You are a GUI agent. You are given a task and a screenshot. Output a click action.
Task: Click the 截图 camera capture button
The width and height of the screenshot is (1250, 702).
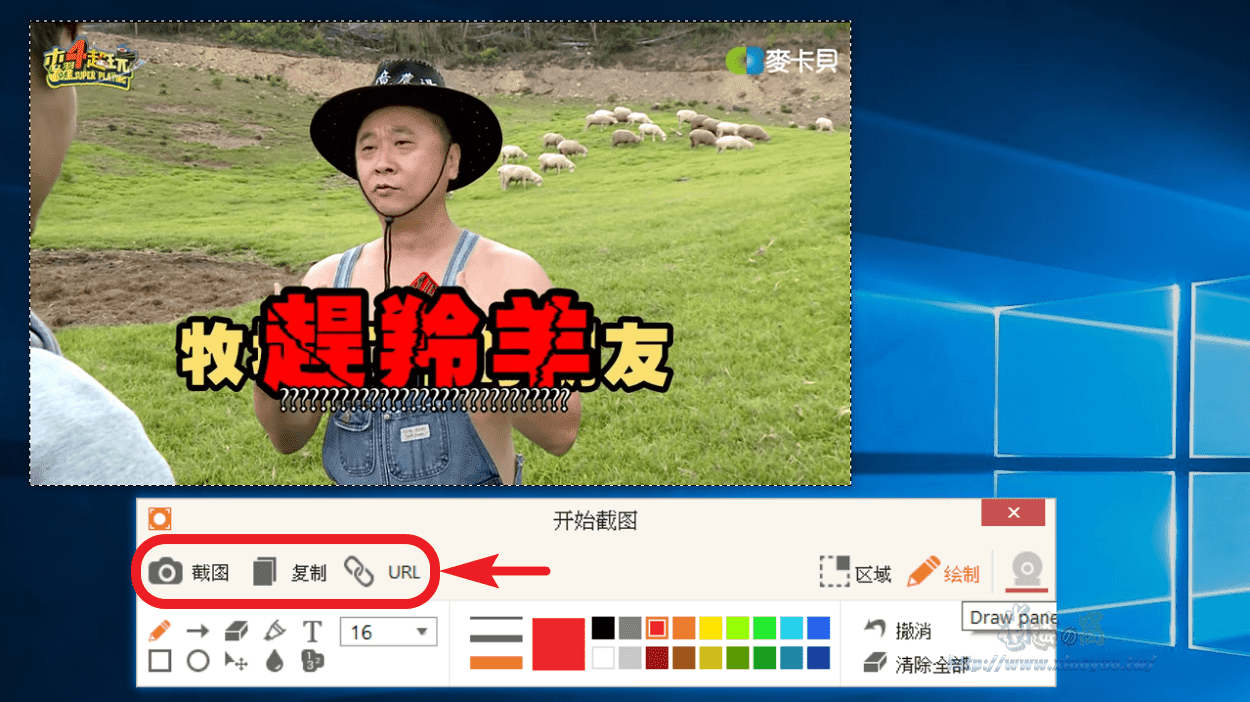click(189, 572)
